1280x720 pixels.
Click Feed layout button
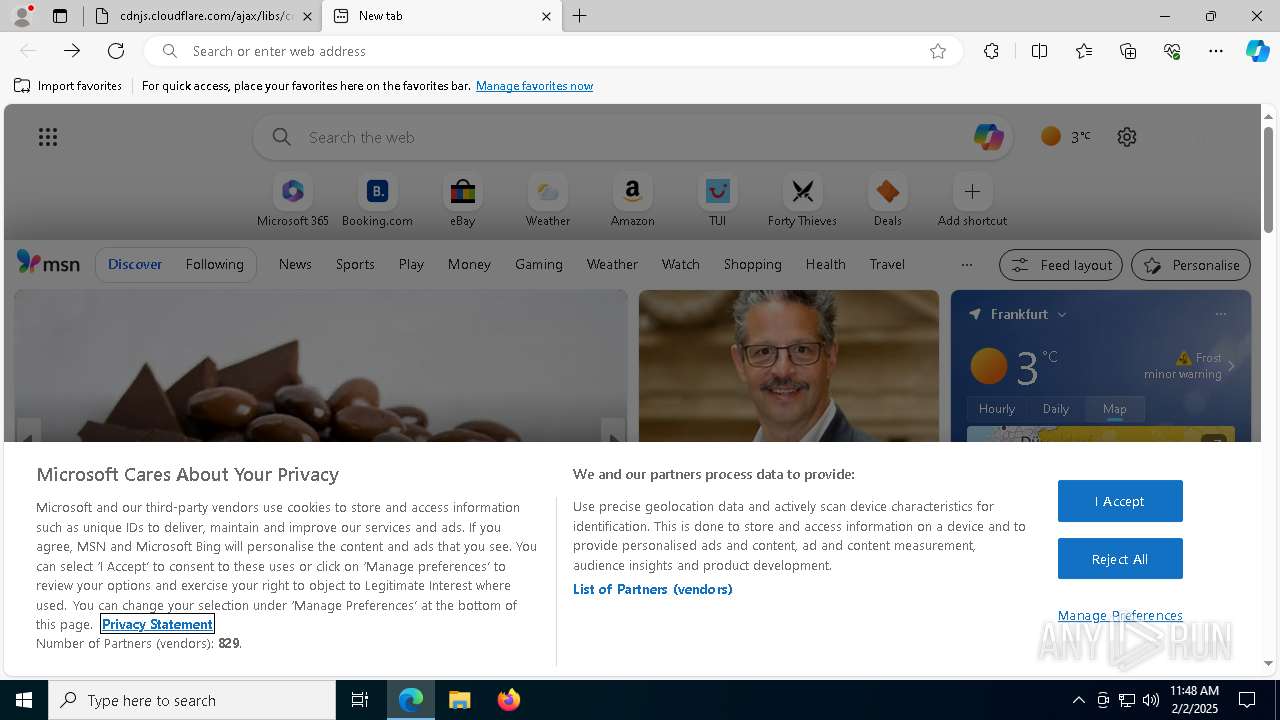click(1061, 265)
